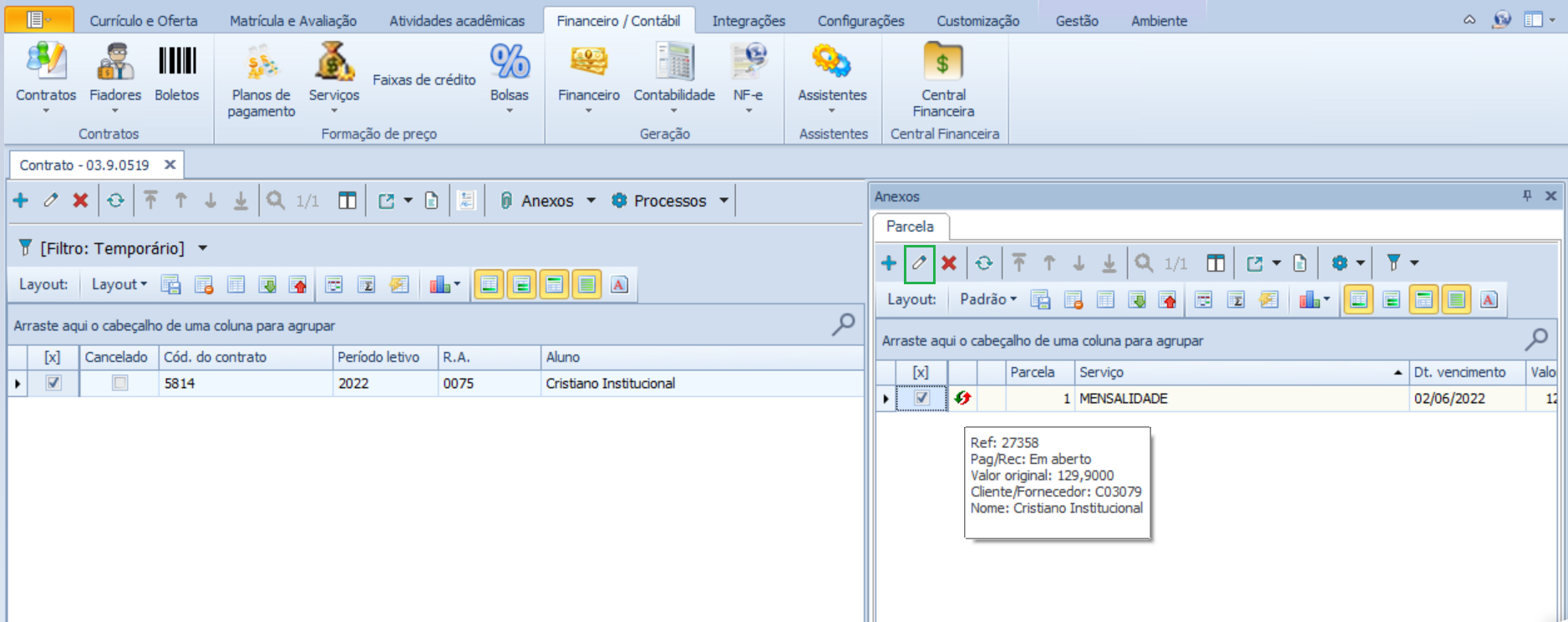This screenshot has width=1568, height=622.
Task: Add new parcela with plus icon in Anexos
Action: tap(889, 263)
